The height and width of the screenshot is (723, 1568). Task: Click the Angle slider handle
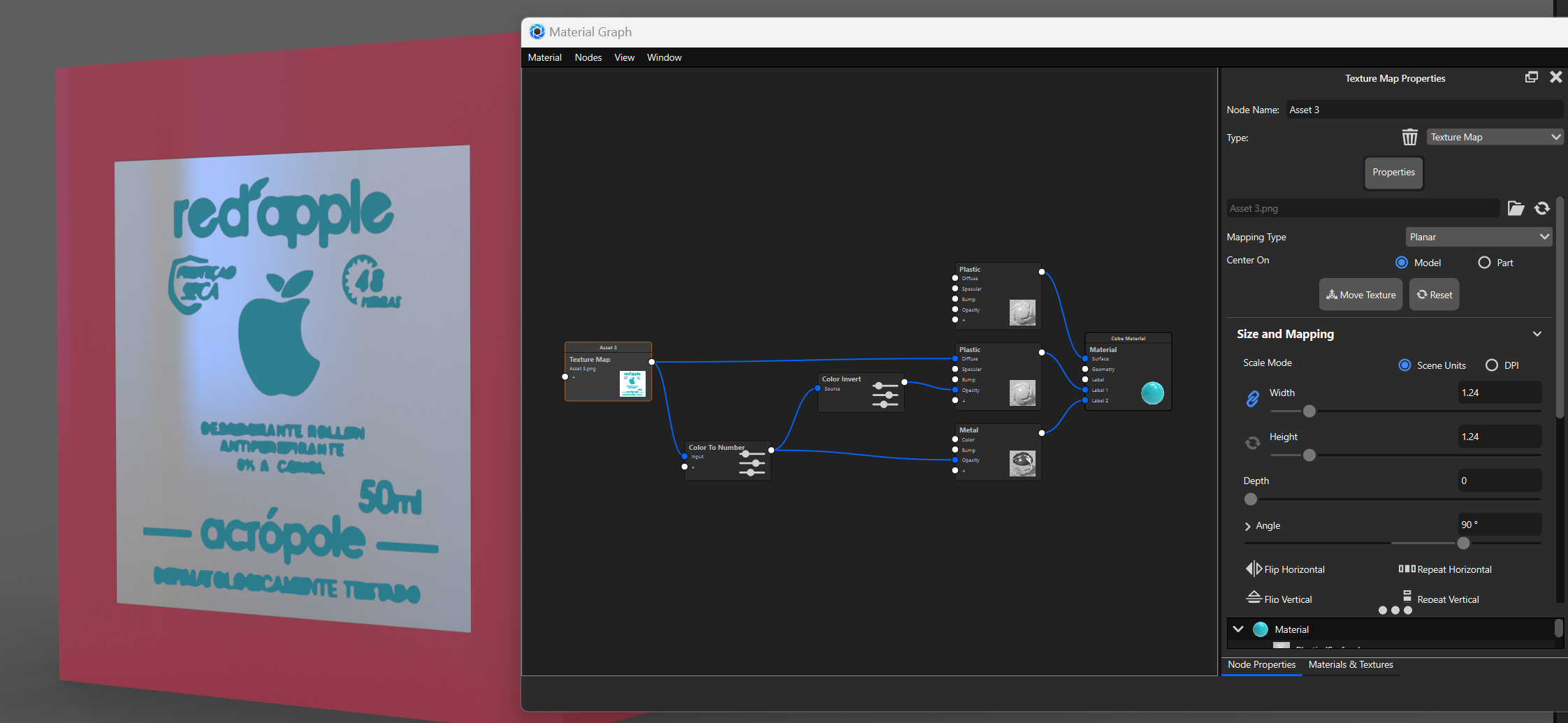click(1463, 543)
